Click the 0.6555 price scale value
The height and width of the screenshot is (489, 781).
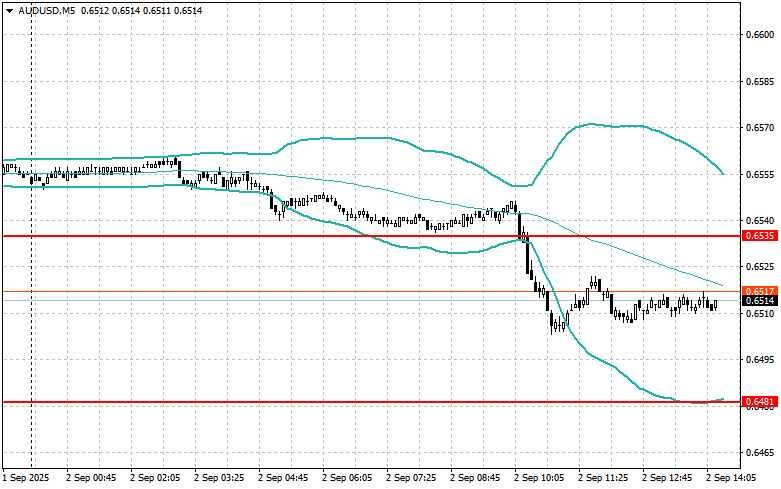(760, 175)
